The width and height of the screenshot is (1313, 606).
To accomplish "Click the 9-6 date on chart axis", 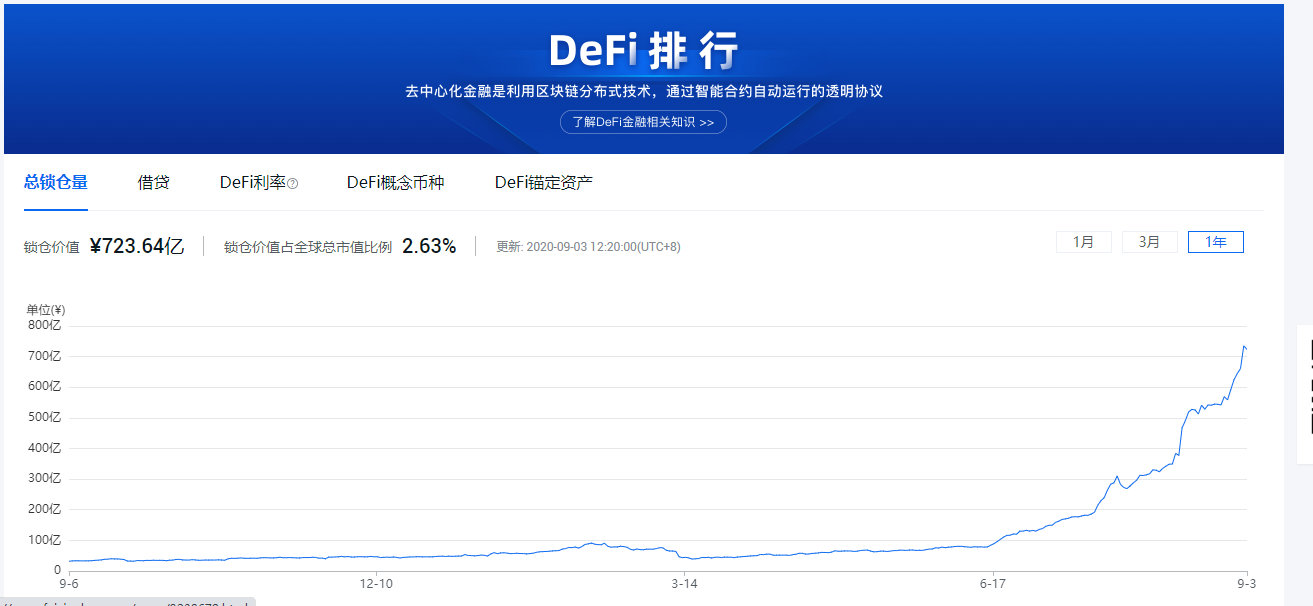I will tap(69, 583).
